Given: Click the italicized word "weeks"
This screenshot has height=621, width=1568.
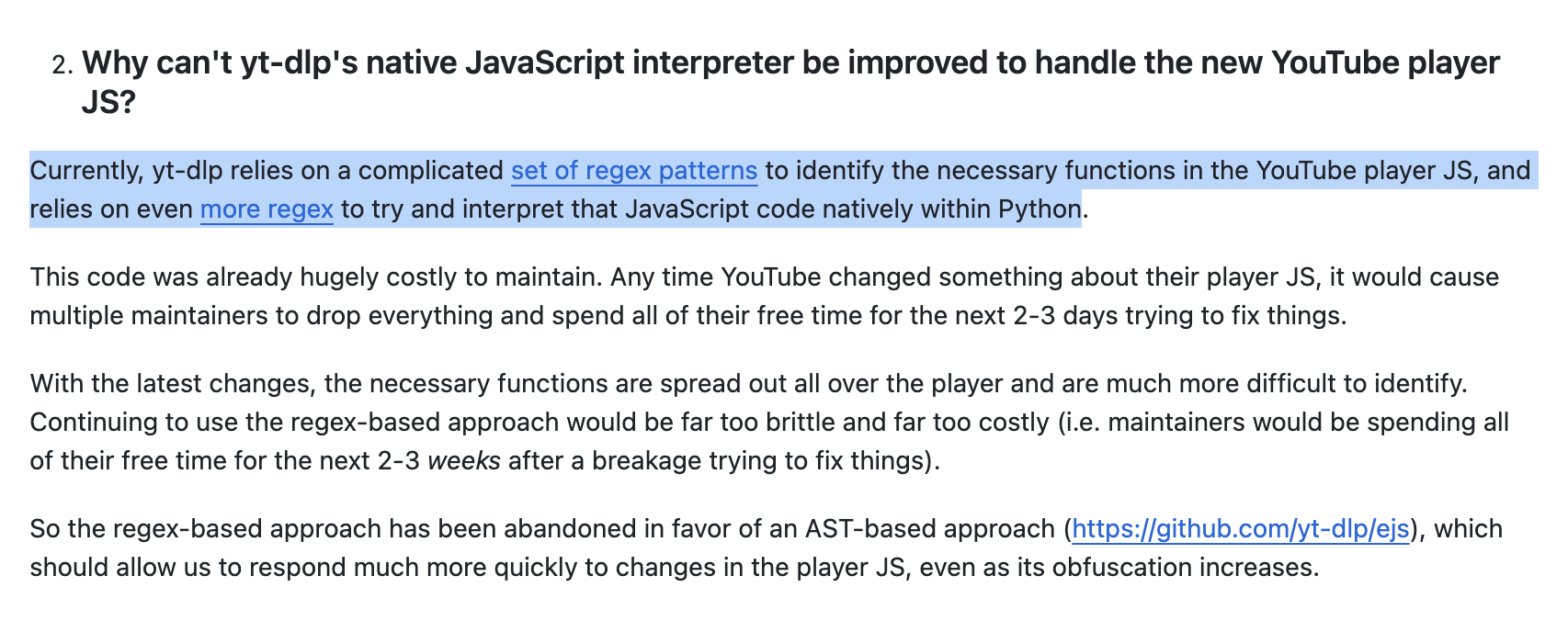Looking at the screenshot, I should pos(464,459).
